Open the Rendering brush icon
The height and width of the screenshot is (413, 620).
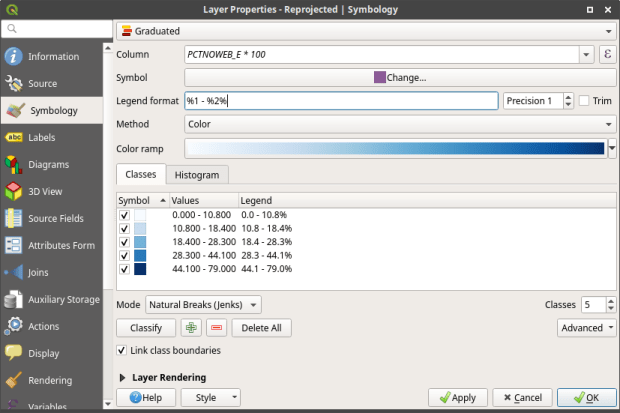coord(13,380)
